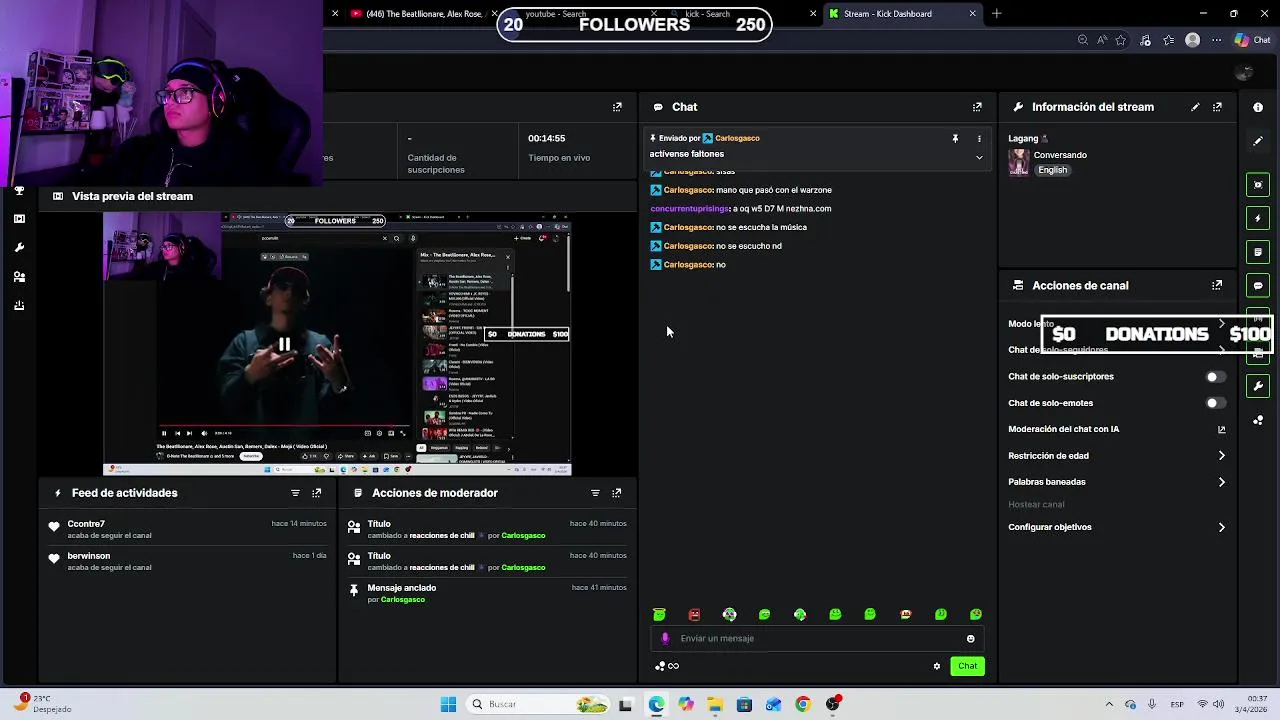Unpin the pinned chat message
This screenshot has height=720, width=1280.
pyautogui.click(x=955, y=138)
